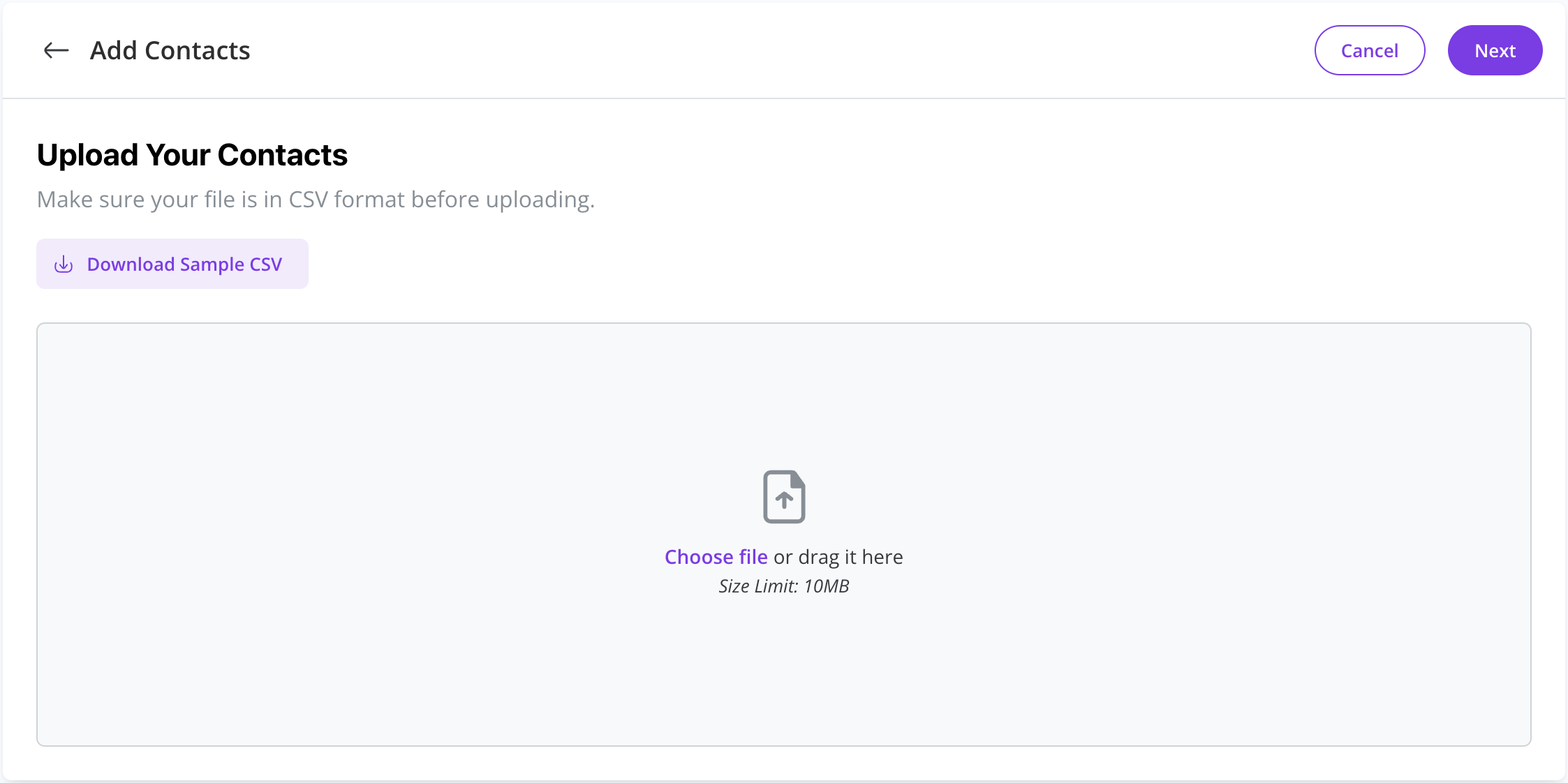Proceed with the Next button
1568x783 pixels.
pos(1495,50)
